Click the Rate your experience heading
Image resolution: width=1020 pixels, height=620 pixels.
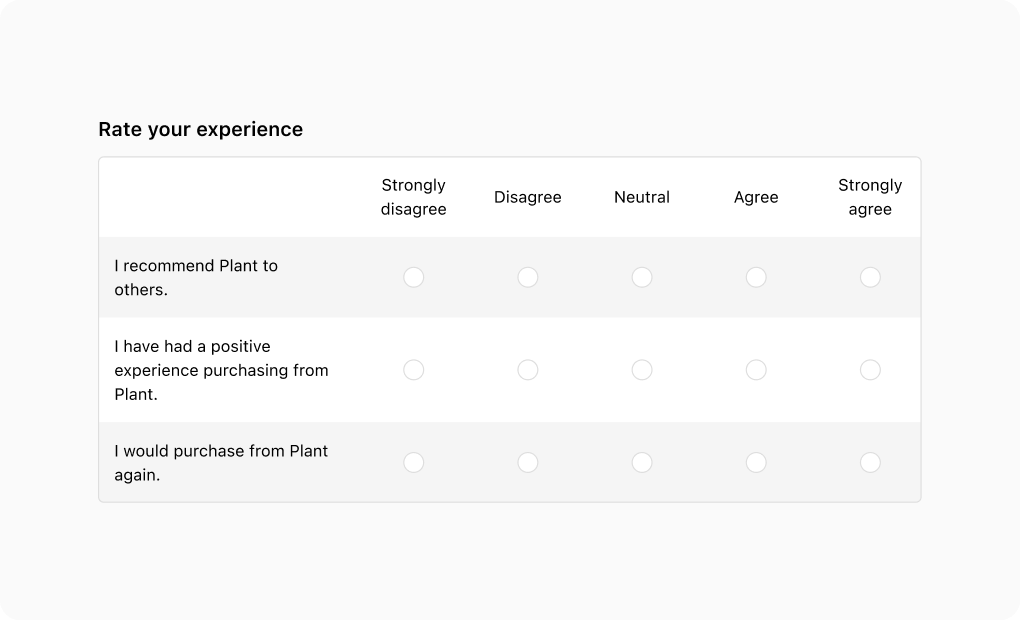pos(200,129)
